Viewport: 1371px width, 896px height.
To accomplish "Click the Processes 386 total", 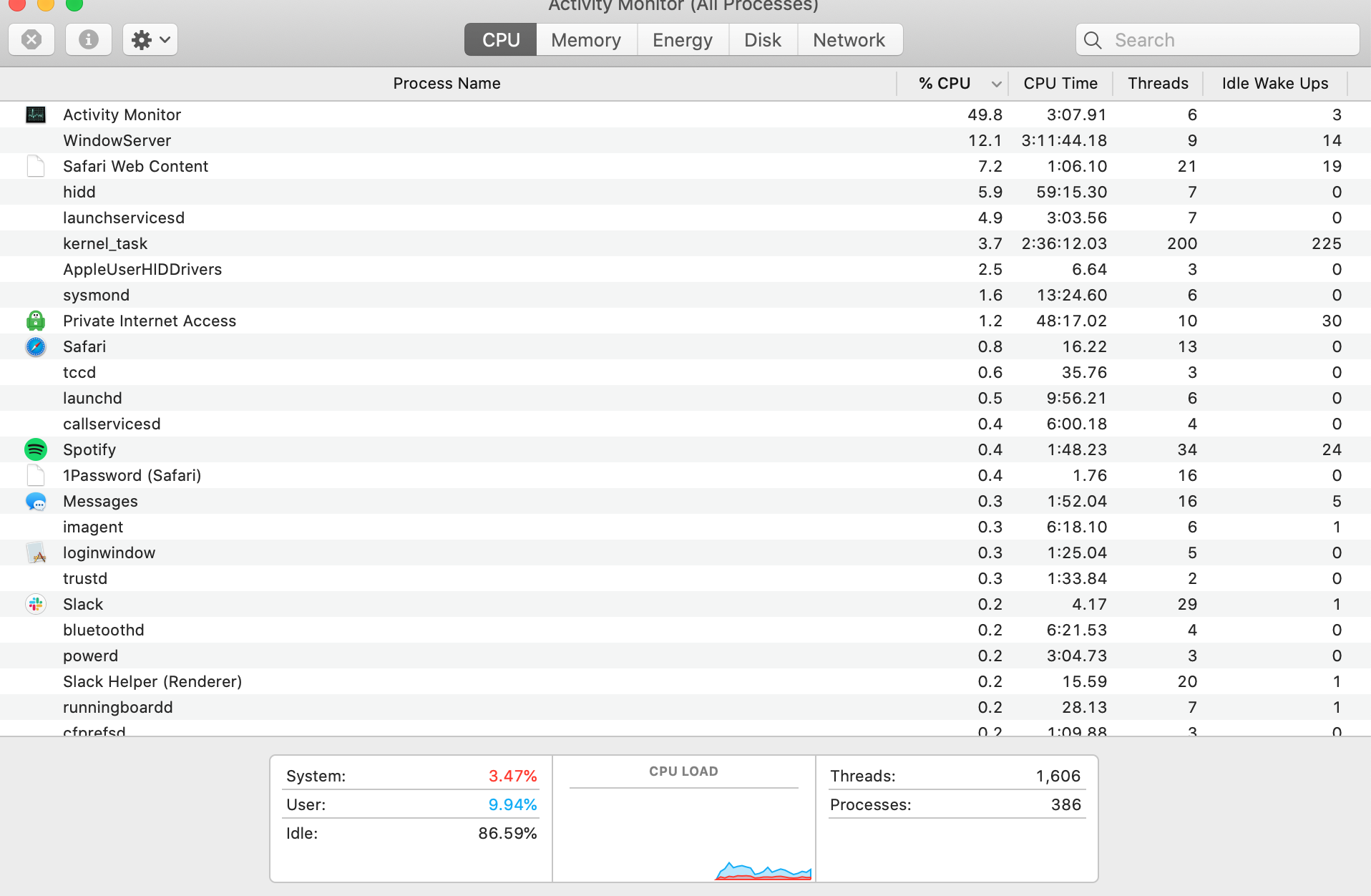I will 1065,804.
